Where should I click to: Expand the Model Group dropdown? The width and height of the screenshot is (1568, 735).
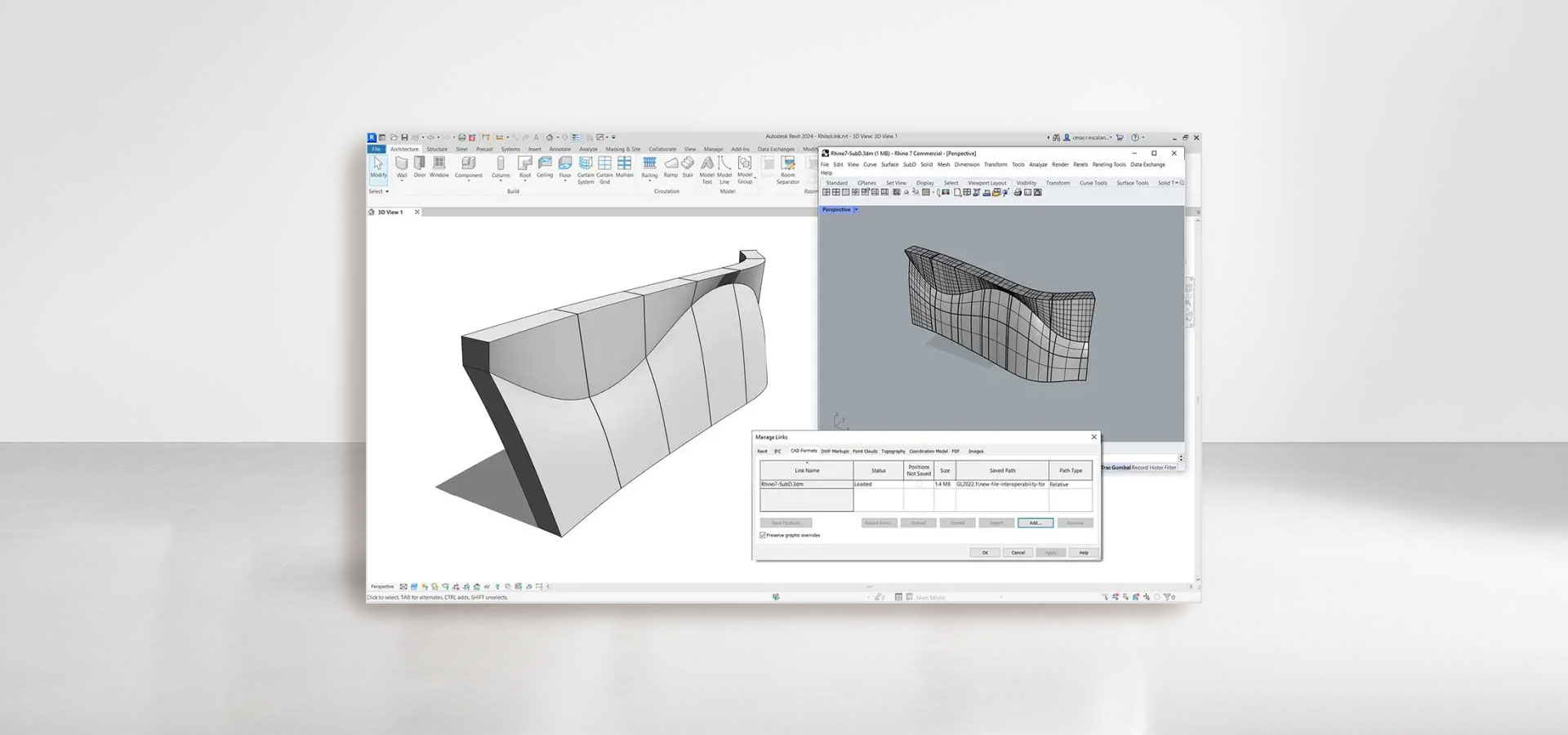[x=755, y=177]
